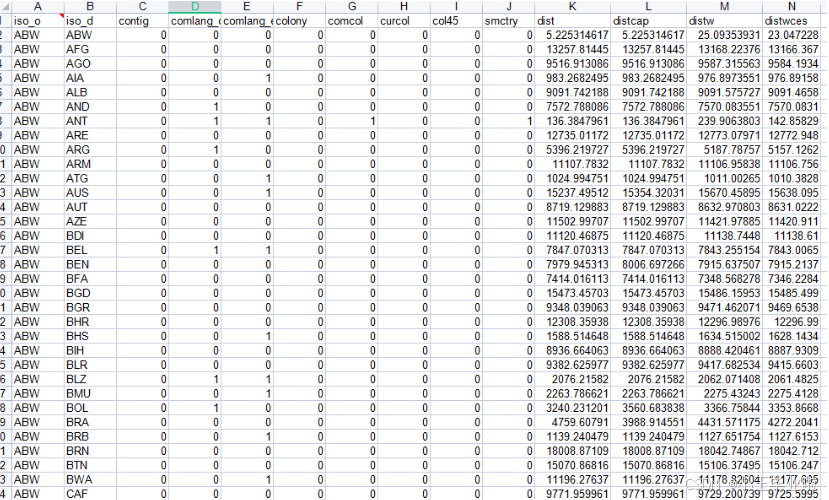The width and height of the screenshot is (829, 500).
Task: Select cell containing 'BGR'
Action: 89,308
